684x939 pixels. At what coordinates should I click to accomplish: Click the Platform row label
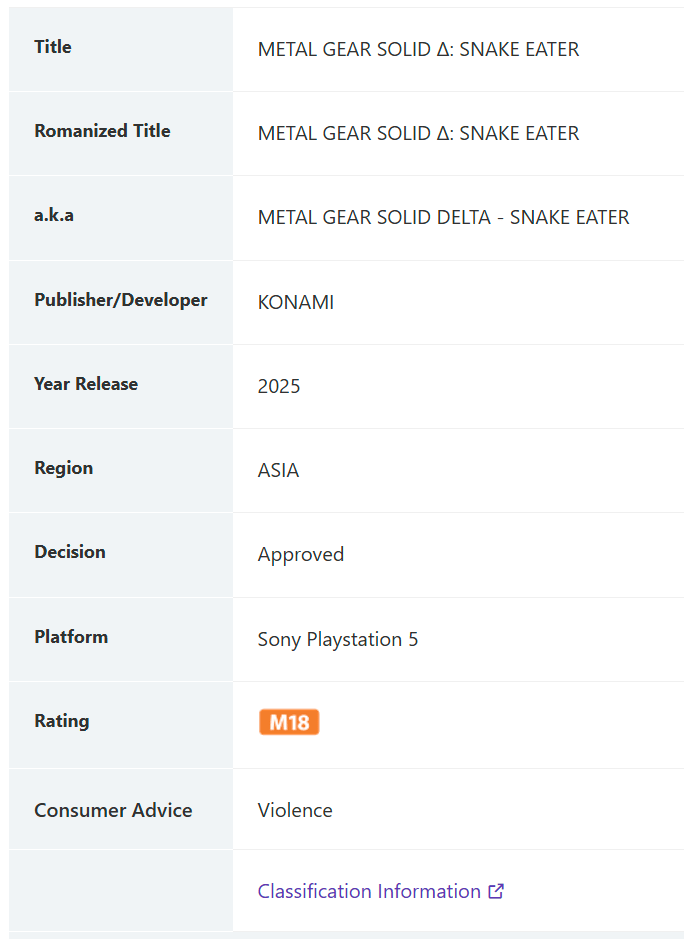click(71, 637)
